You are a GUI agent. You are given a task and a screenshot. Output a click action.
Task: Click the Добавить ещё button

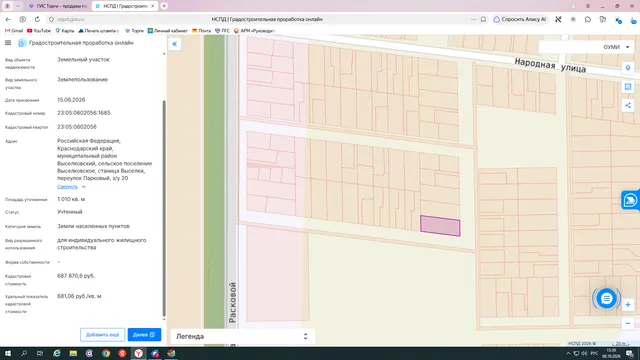point(102,335)
